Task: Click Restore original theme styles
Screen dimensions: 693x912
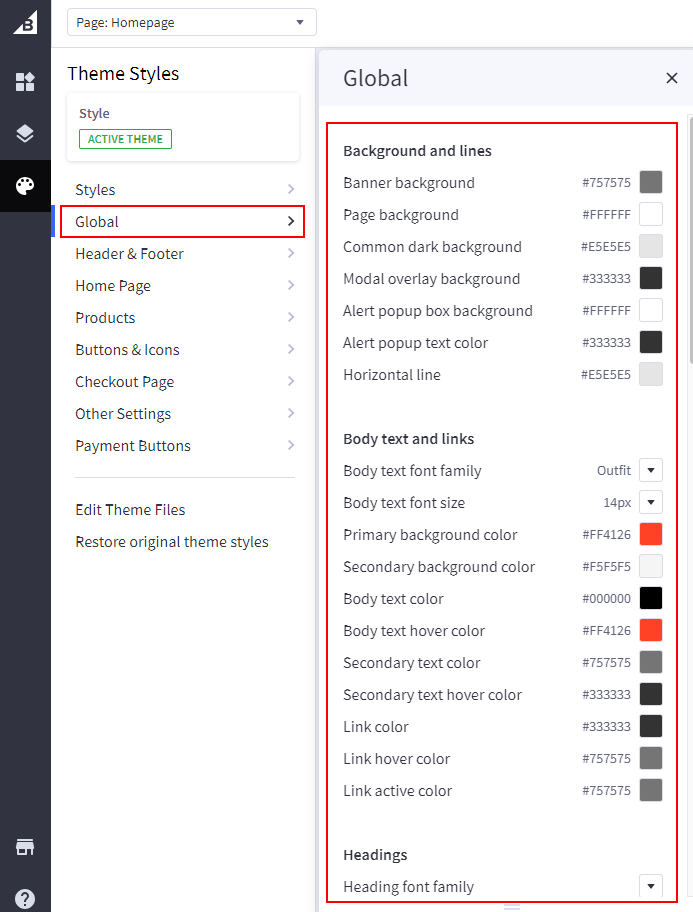Action: [x=172, y=542]
